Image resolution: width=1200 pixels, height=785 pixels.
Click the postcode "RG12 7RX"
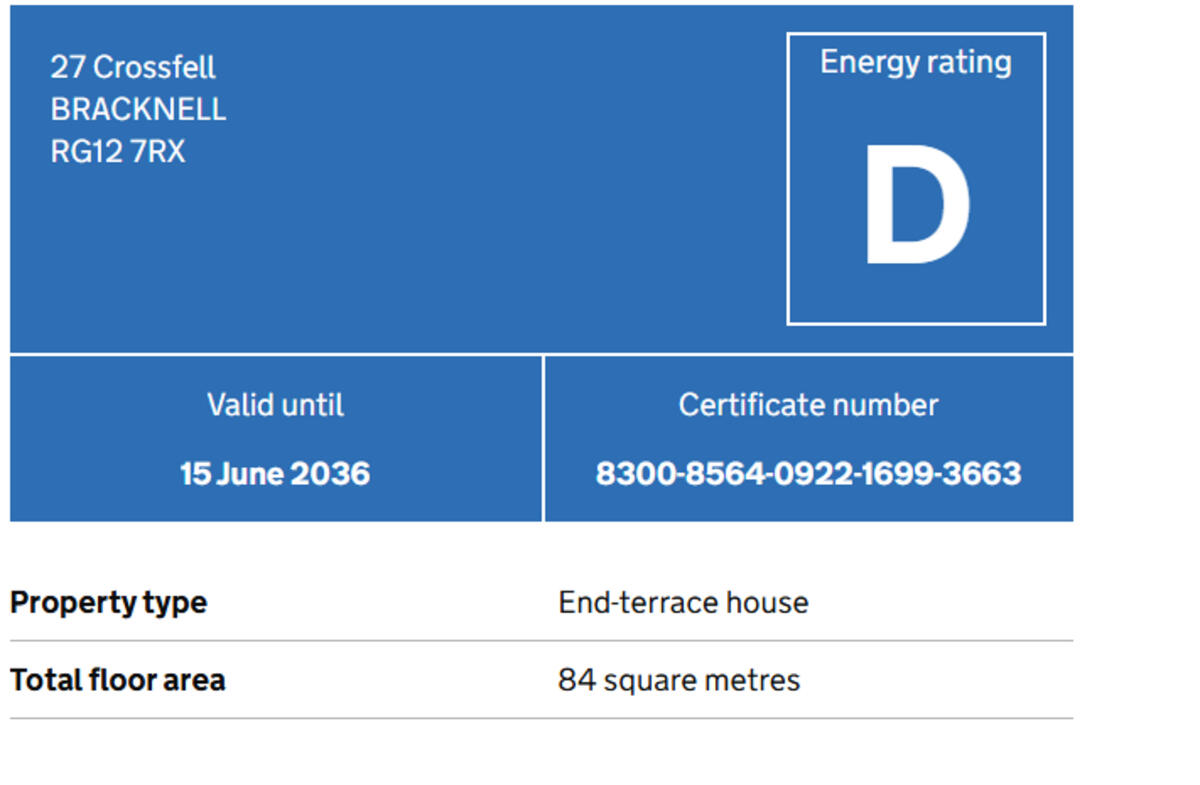tap(118, 152)
